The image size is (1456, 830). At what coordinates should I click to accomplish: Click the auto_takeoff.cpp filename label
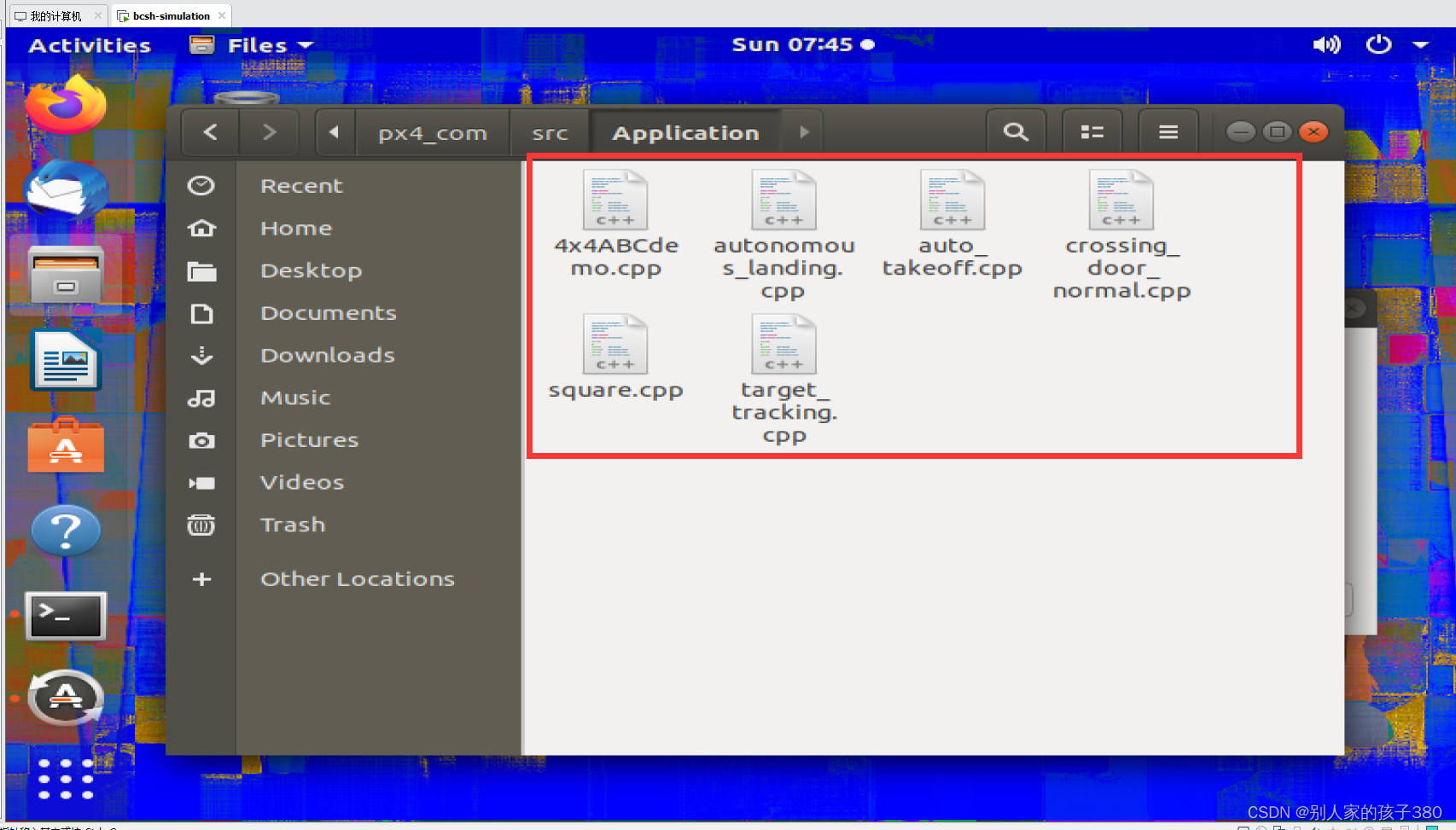tap(952, 257)
